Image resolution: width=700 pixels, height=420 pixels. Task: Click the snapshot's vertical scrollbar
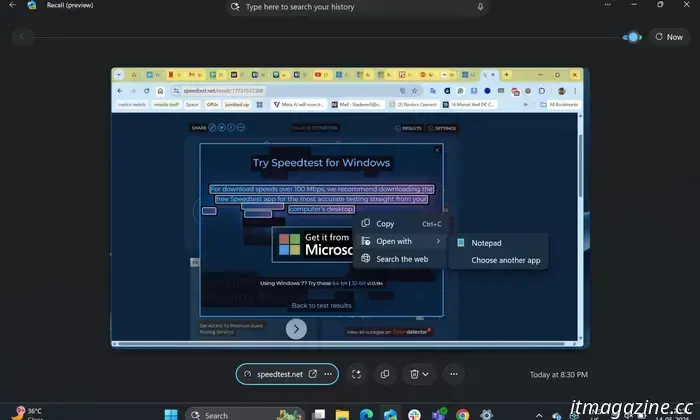(x=580, y=165)
